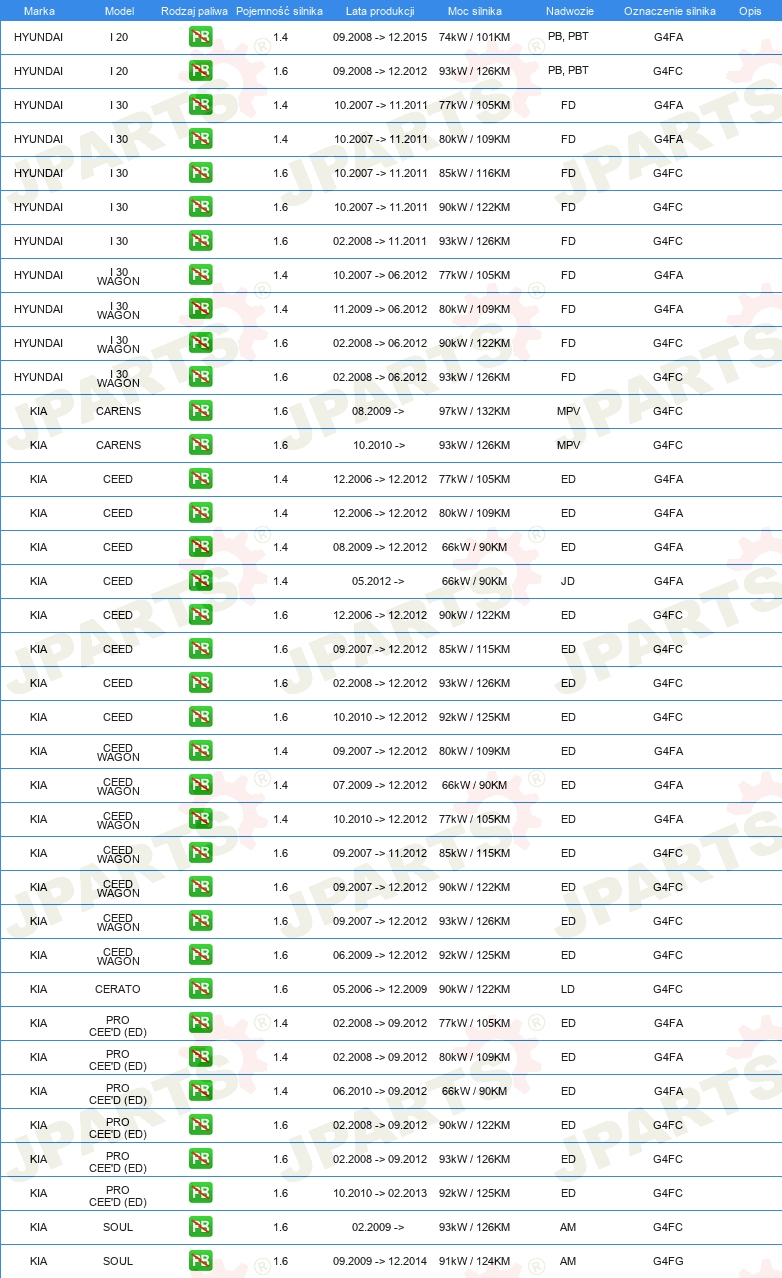Click the 08.2009 -> production date

378,411
